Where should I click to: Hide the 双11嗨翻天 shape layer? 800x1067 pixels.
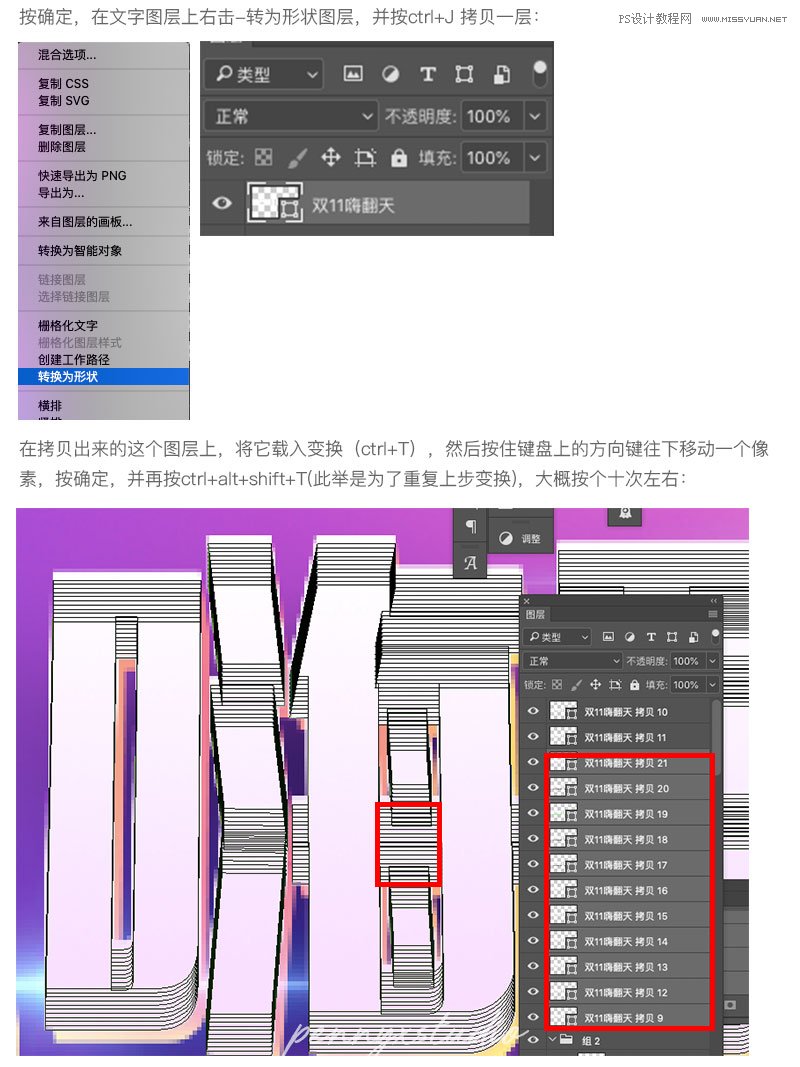(222, 203)
